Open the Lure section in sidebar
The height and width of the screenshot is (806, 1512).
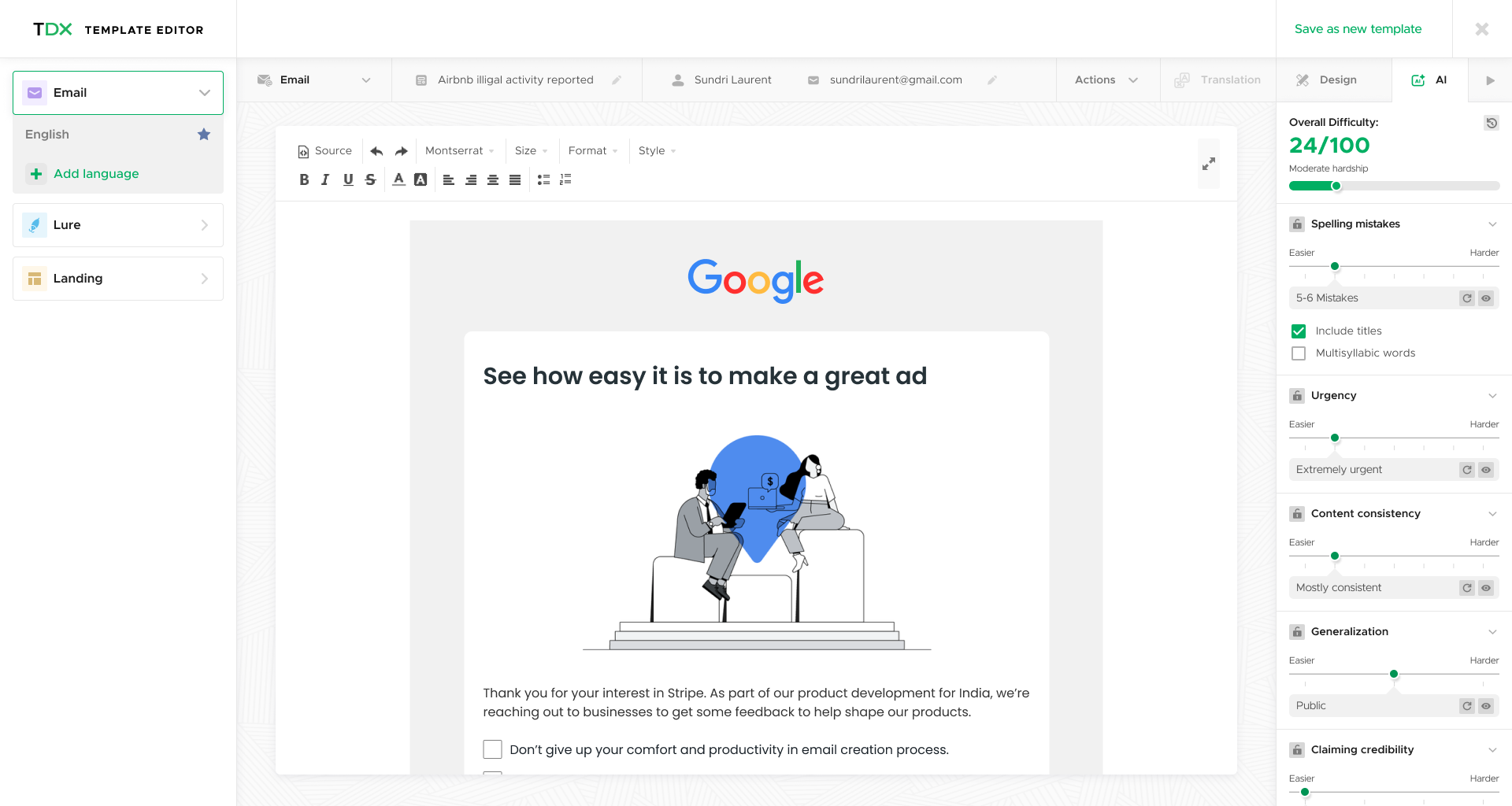pyautogui.click(x=118, y=225)
